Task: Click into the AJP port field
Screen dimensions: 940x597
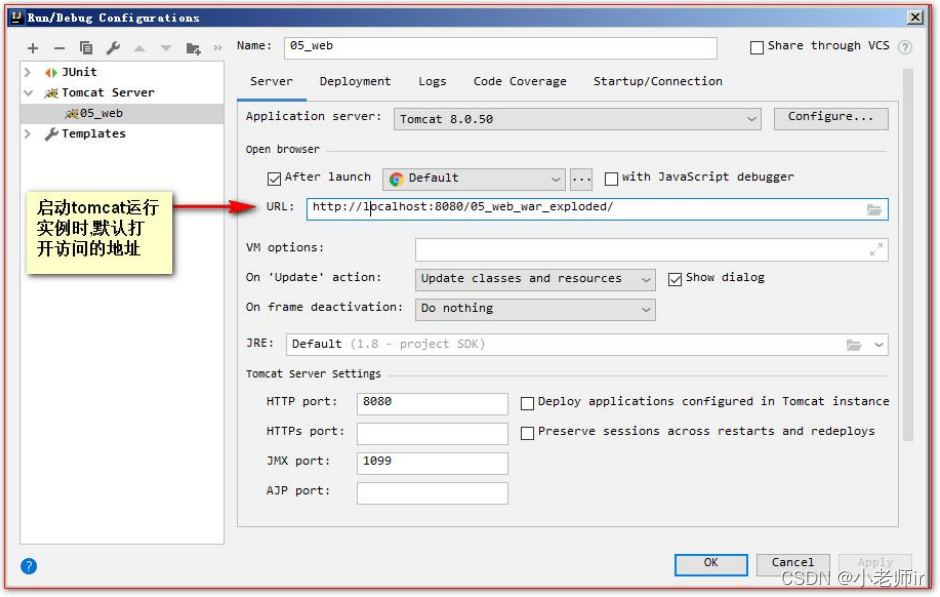Action: tap(432, 493)
